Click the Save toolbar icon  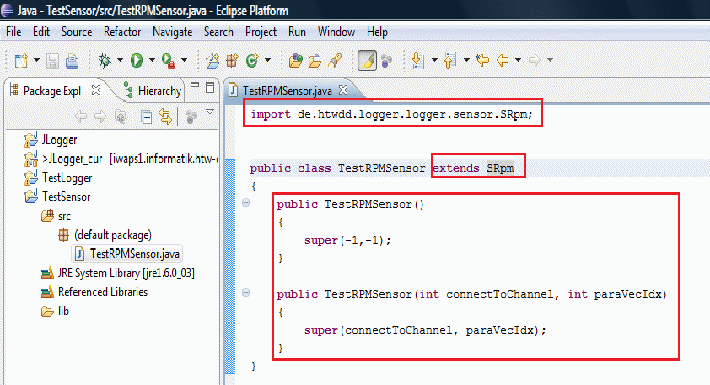click(x=52, y=61)
